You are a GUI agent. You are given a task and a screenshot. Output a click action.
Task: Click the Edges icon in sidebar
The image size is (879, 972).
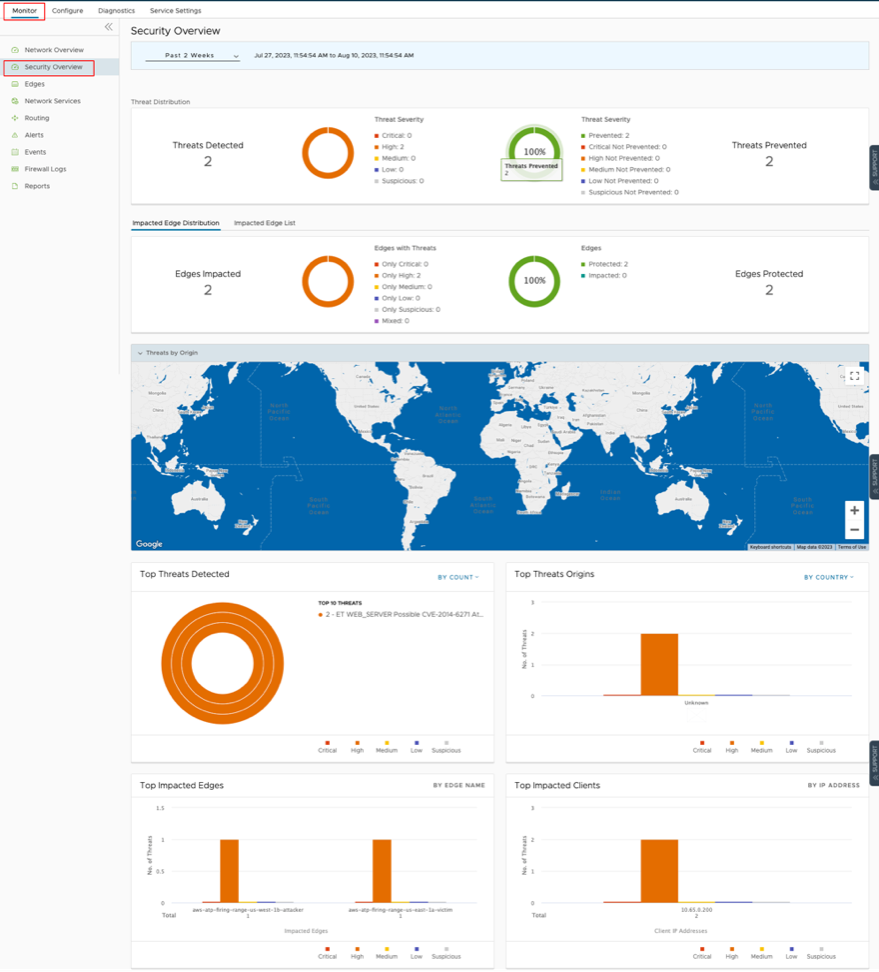pos(15,84)
